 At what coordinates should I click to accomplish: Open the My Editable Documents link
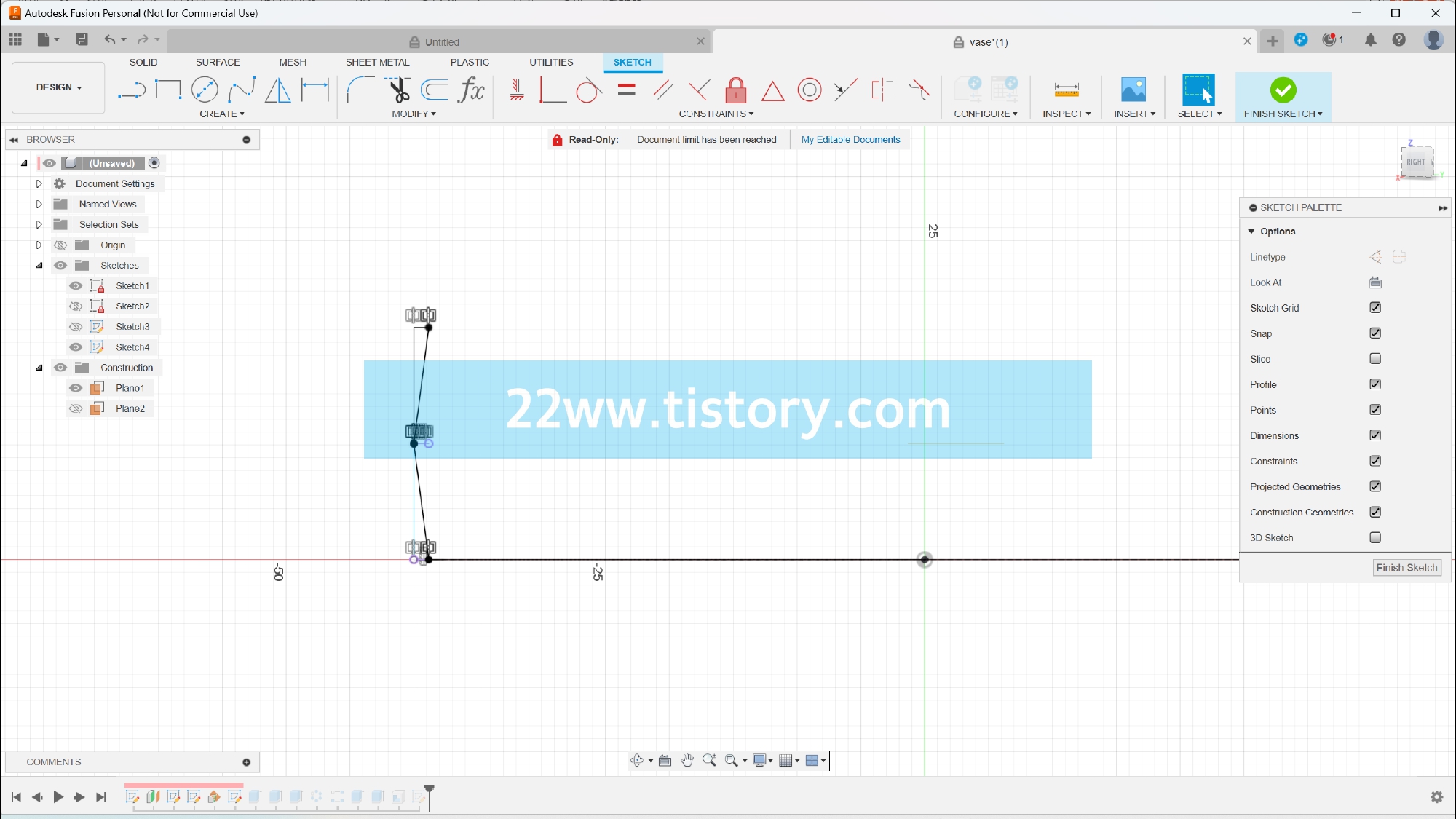[850, 140]
